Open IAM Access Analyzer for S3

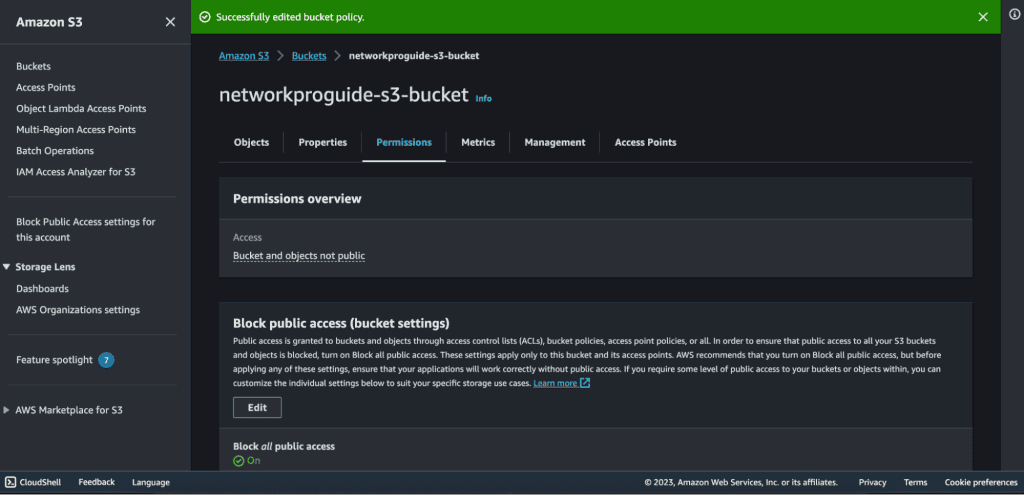click(76, 172)
